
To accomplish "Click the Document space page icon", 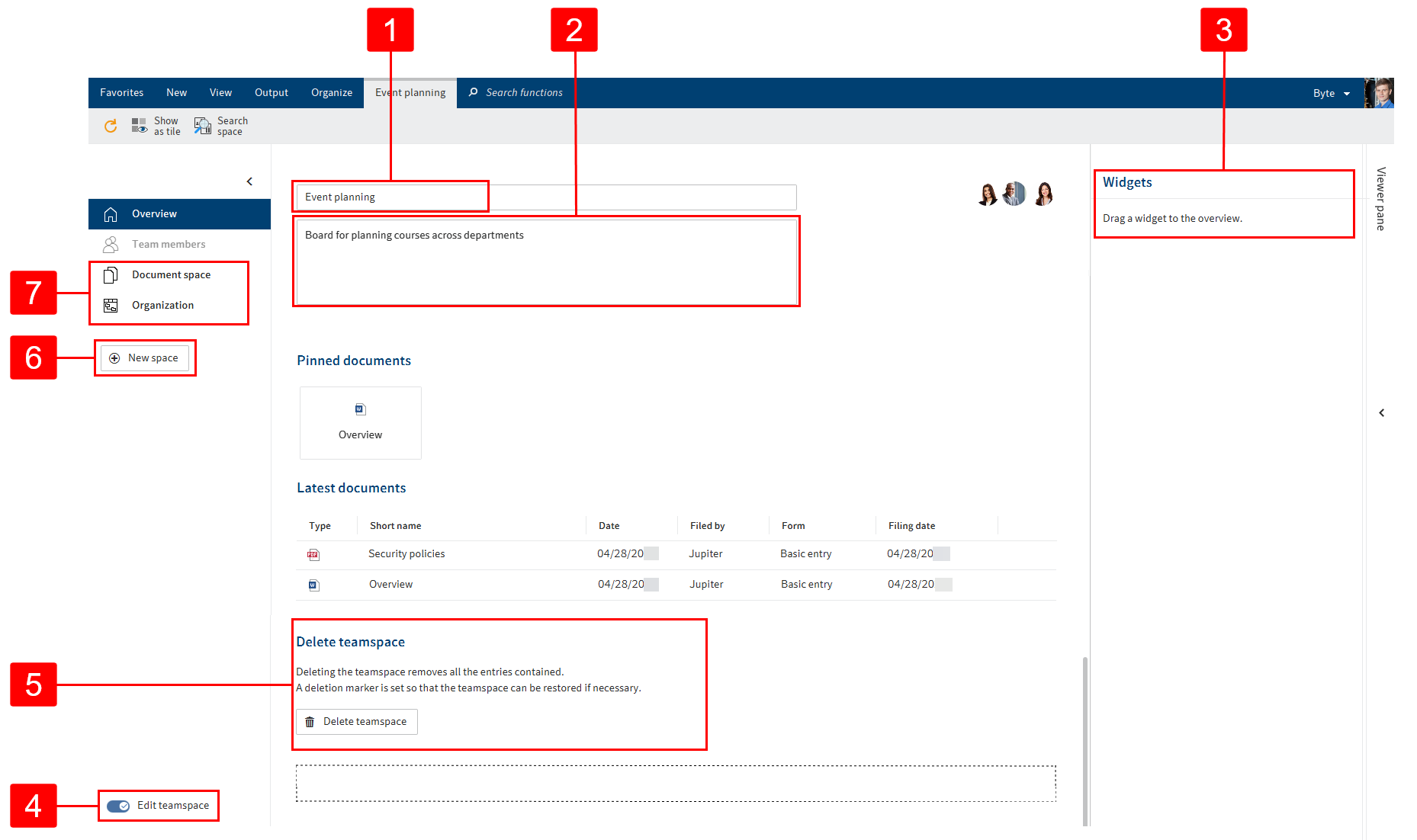I will (111, 274).
